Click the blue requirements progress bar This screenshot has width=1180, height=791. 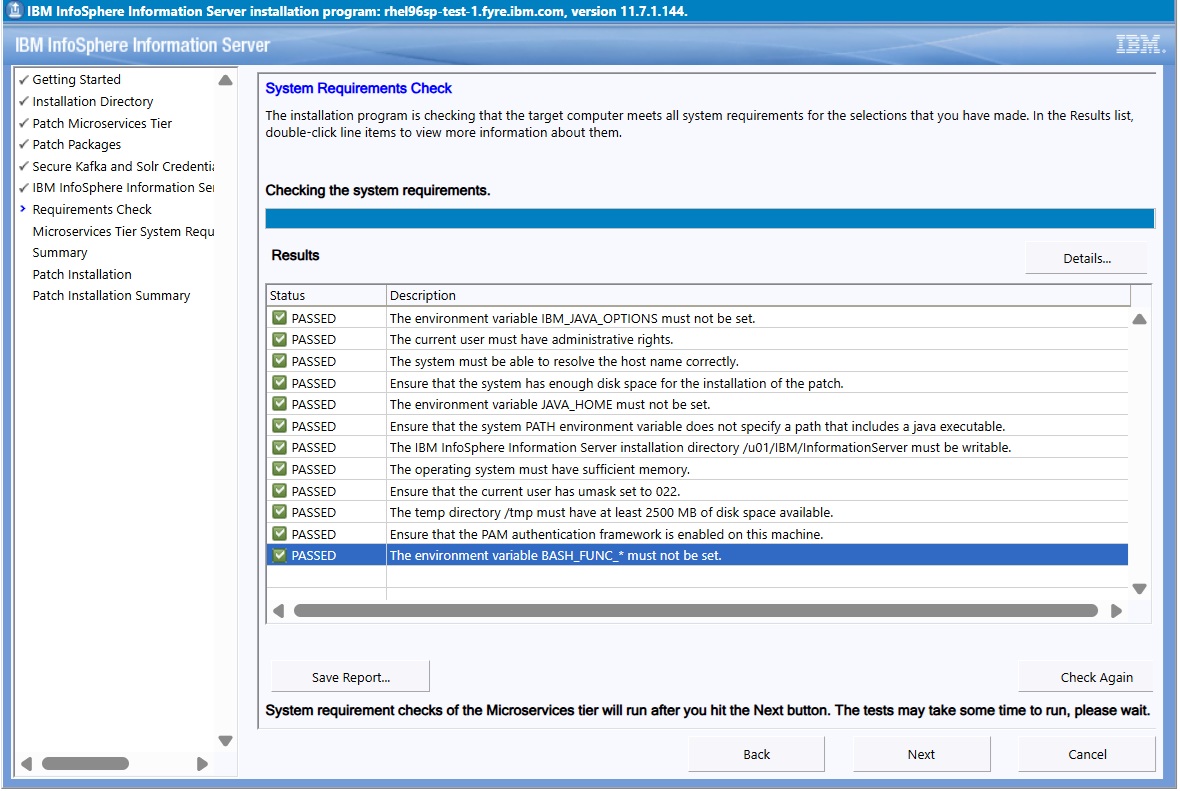(710, 218)
